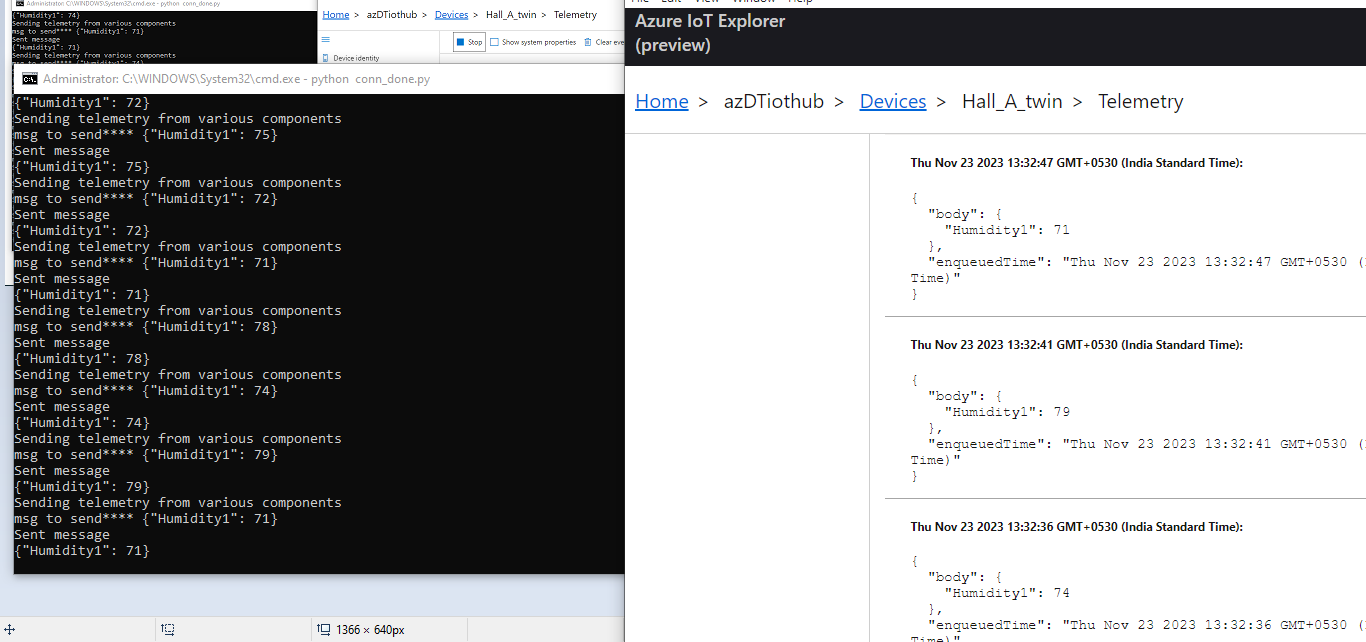Open Home link in the background IoT Explorer window
This screenshot has width=1366, height=642.
(336, 15)
